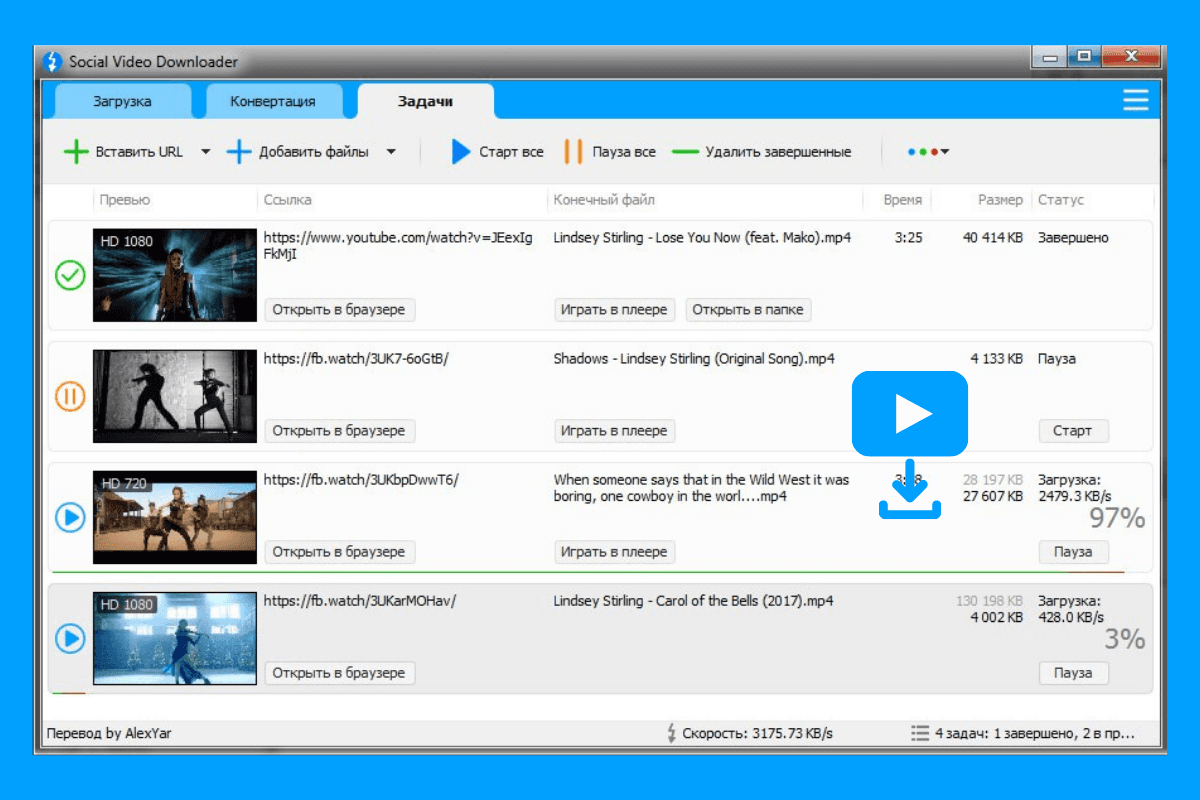Screen dimensions: 1200x800
Task: Expand the colored dots dropdown arrow
Action: pyautogui.click(x=945, y=152)
